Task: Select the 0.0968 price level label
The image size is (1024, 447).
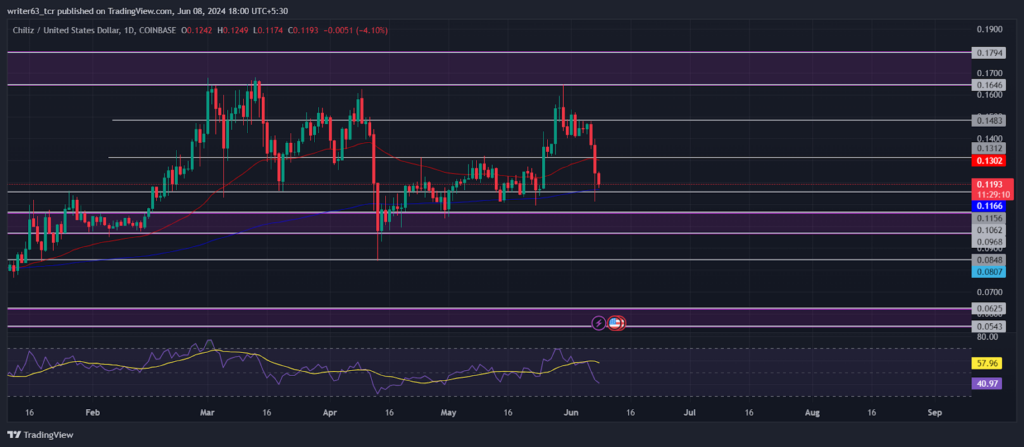Action: (x=987, y=241)
